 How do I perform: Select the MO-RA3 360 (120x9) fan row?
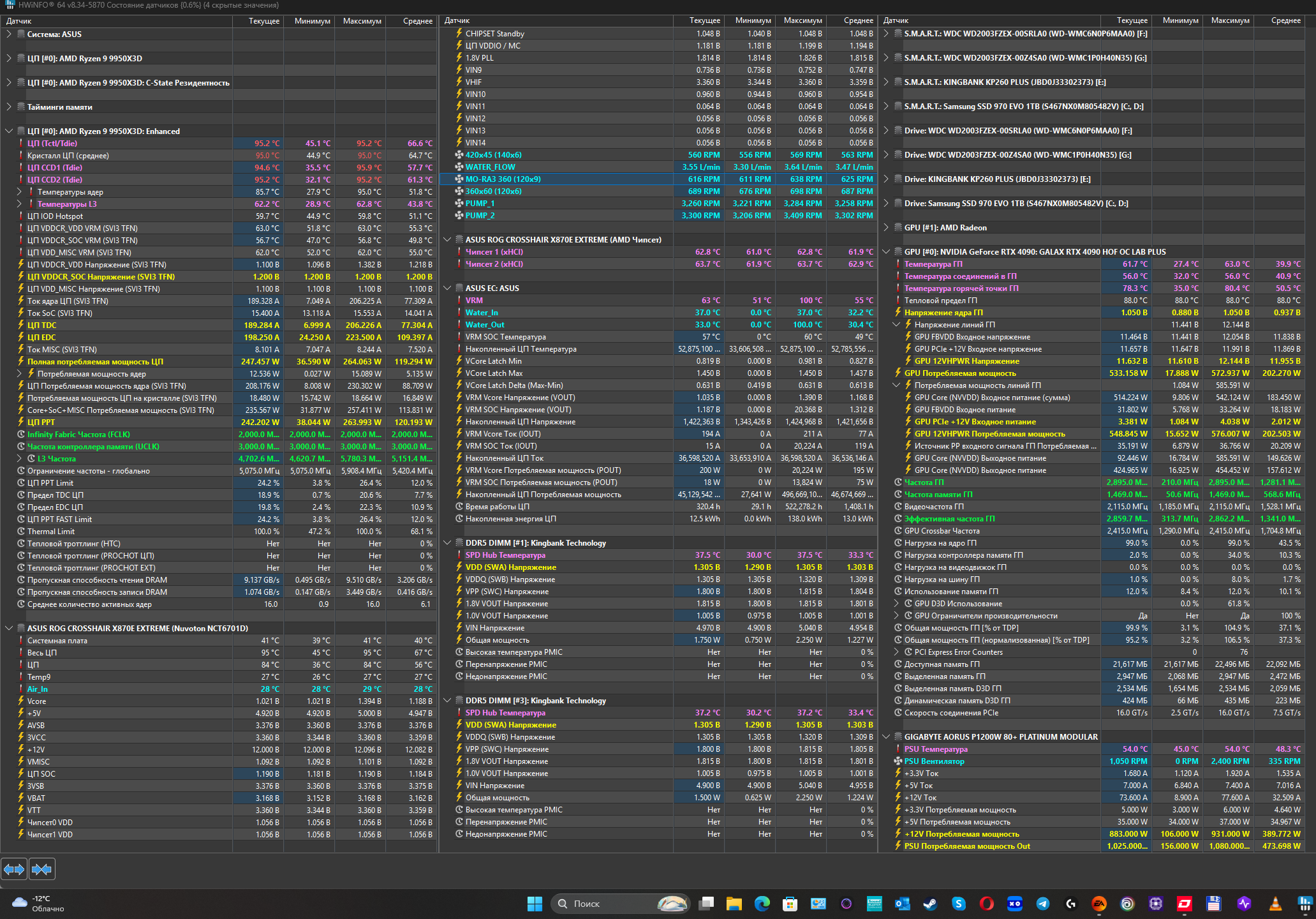(503, 179)
